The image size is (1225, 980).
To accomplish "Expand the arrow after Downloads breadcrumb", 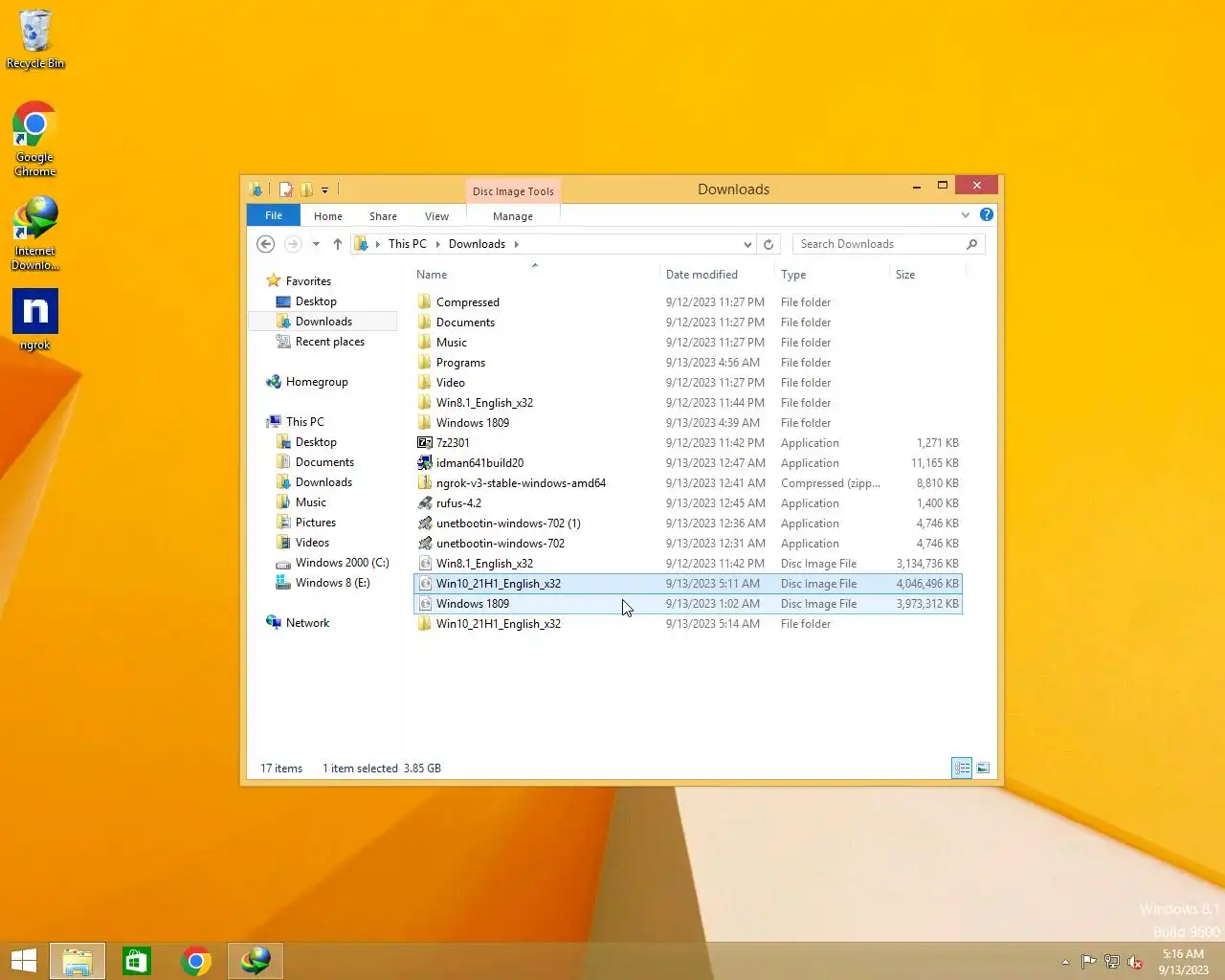I will point(517,244).
